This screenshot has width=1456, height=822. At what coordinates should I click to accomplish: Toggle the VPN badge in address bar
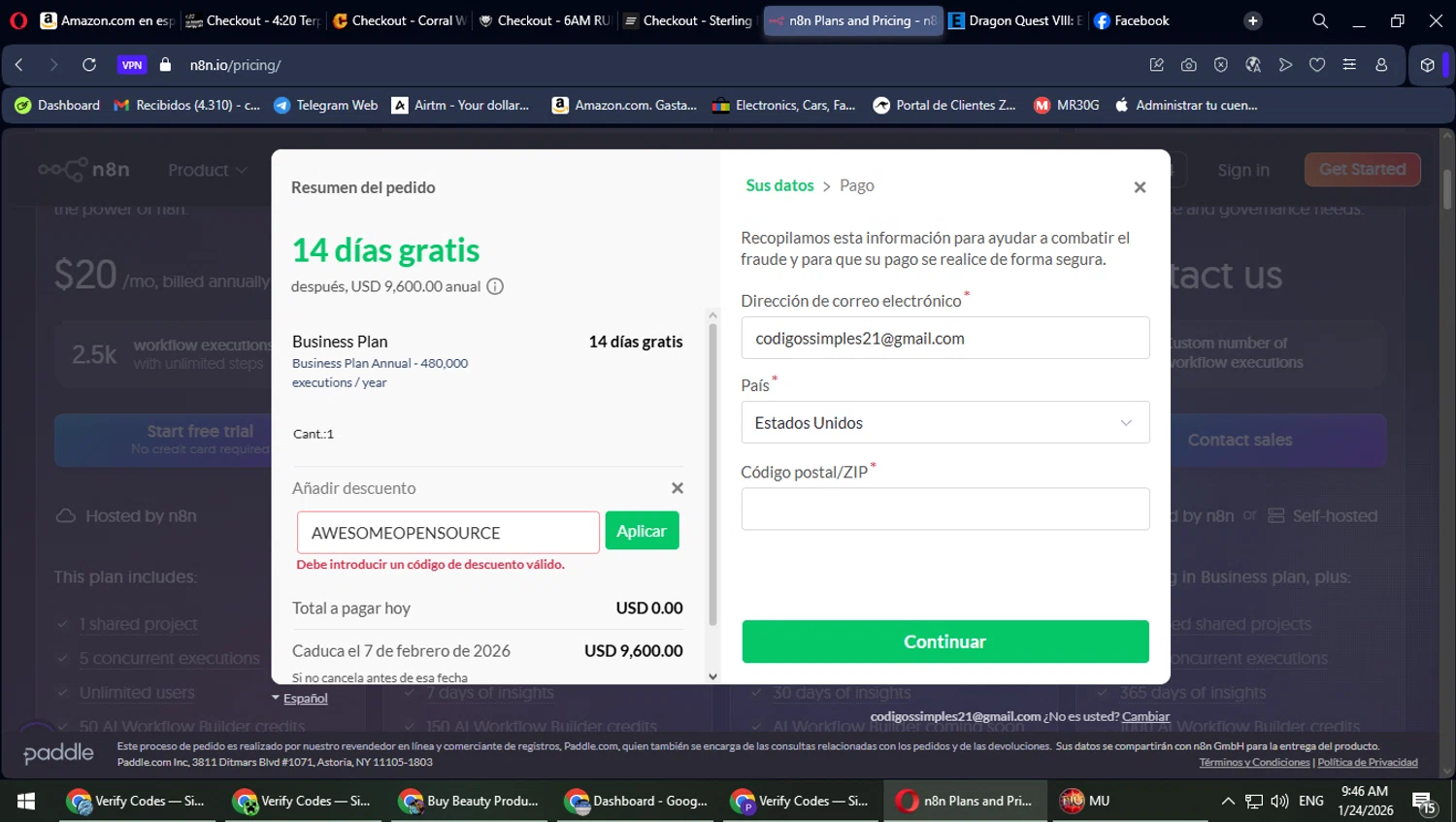[132, 65]
